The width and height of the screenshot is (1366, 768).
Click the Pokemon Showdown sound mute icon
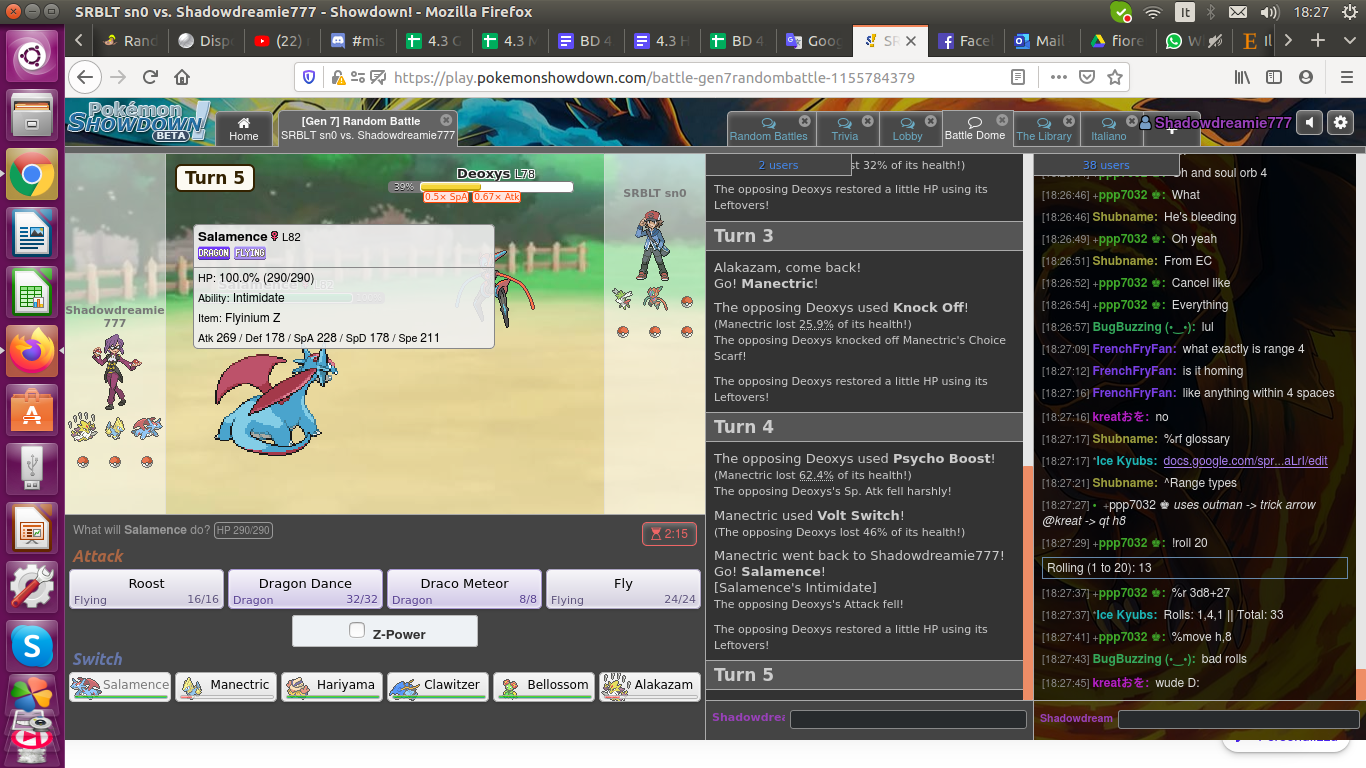pos(1309,122)
